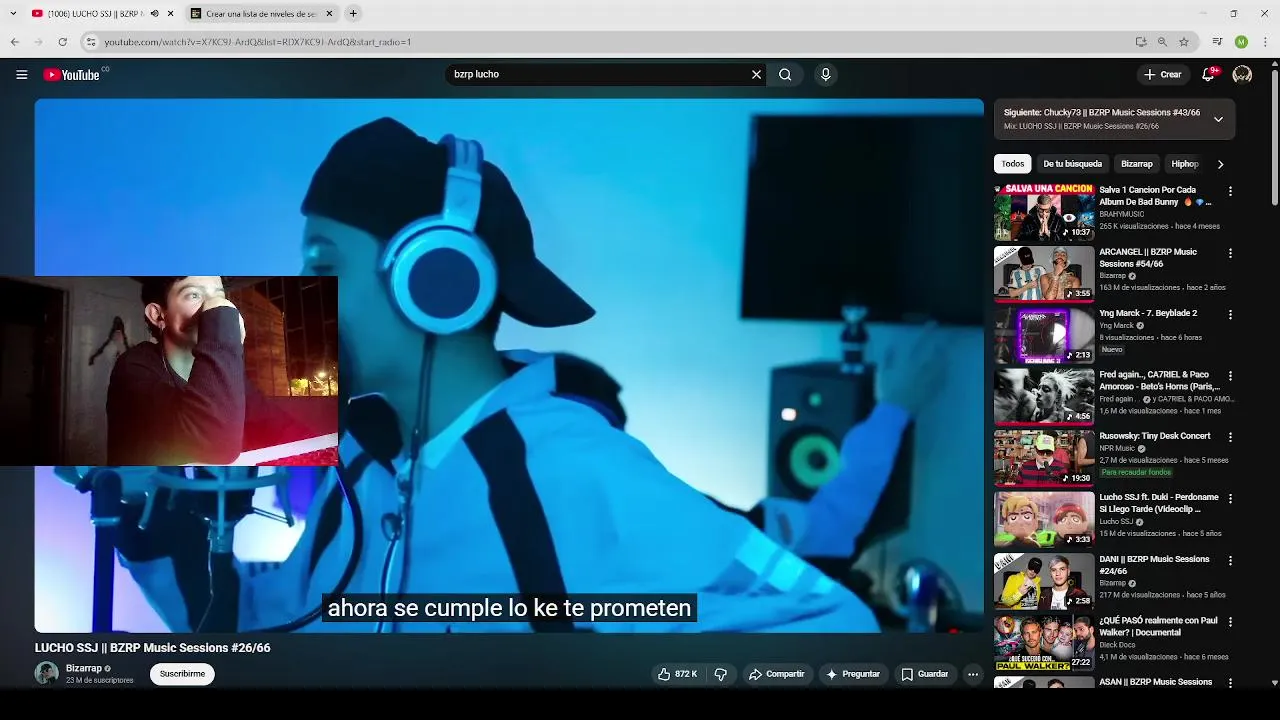The height and width of the screenshot is (720, 1280).
Task: Open the DANI || BZRP Music Sessions title
Action: click(x=1154, y=565)
